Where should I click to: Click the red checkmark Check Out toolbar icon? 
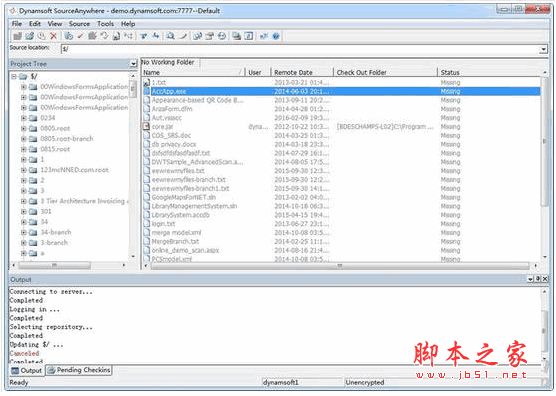[x=81, y=36]
